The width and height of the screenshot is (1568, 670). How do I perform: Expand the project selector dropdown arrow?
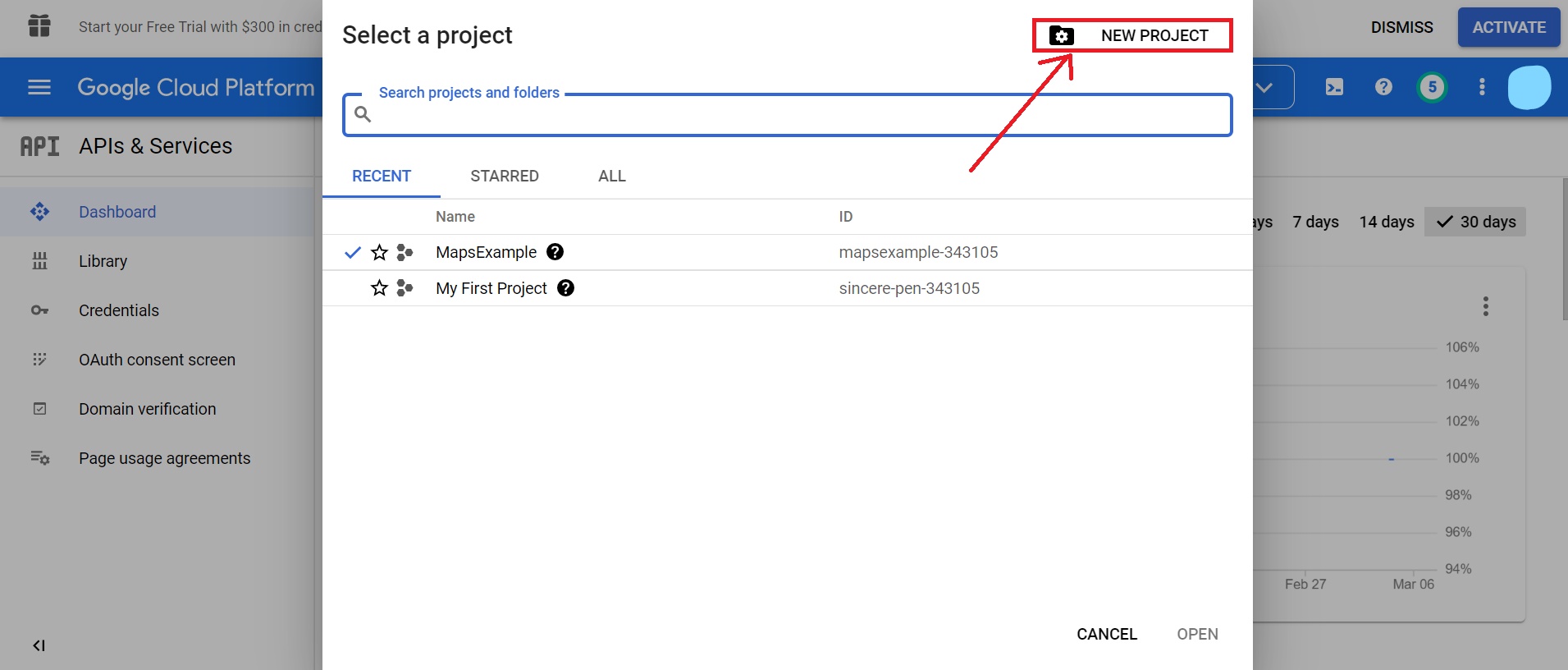[1264, 87]
